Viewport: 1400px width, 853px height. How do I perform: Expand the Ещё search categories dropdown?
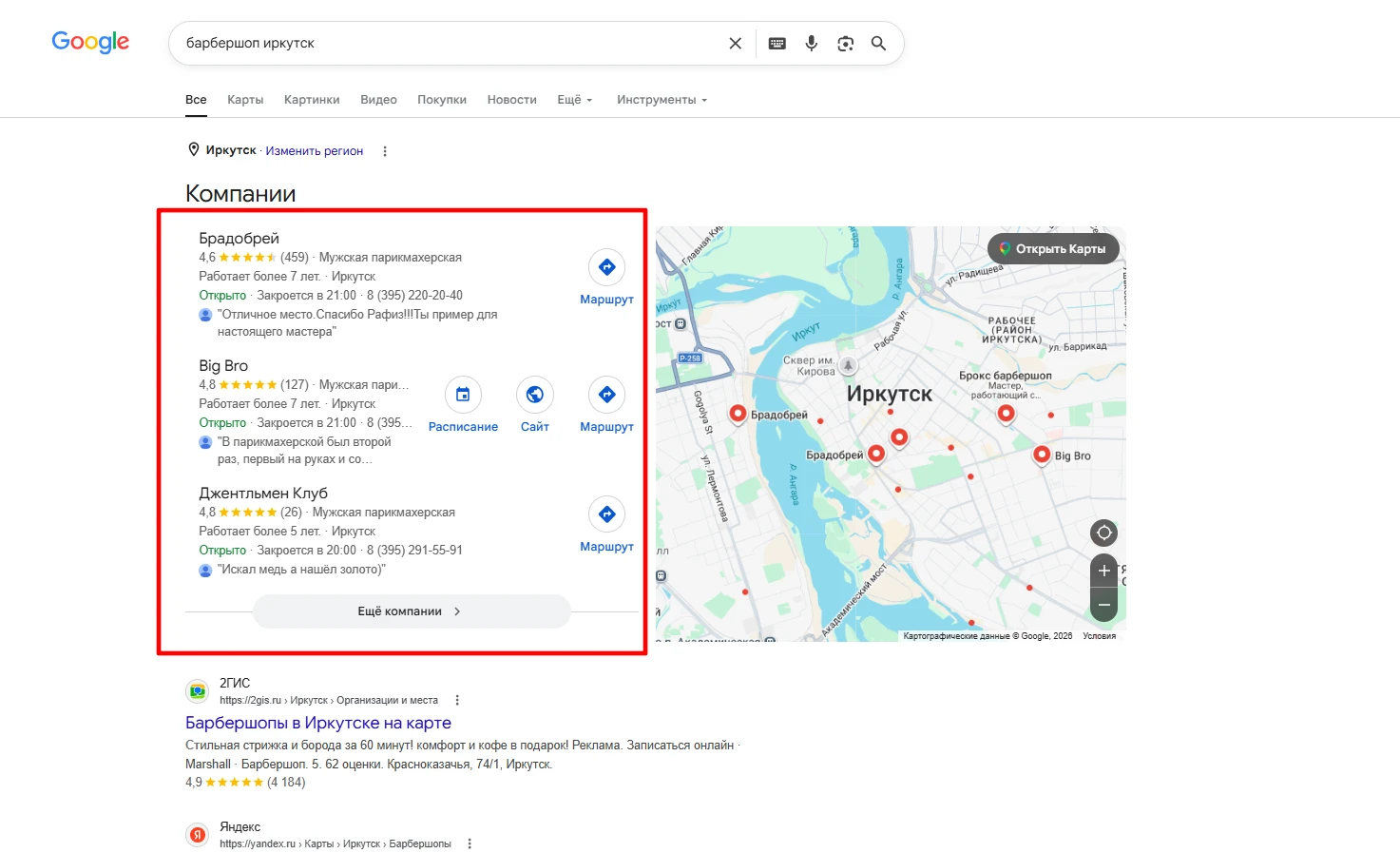[x=574, y=100]
